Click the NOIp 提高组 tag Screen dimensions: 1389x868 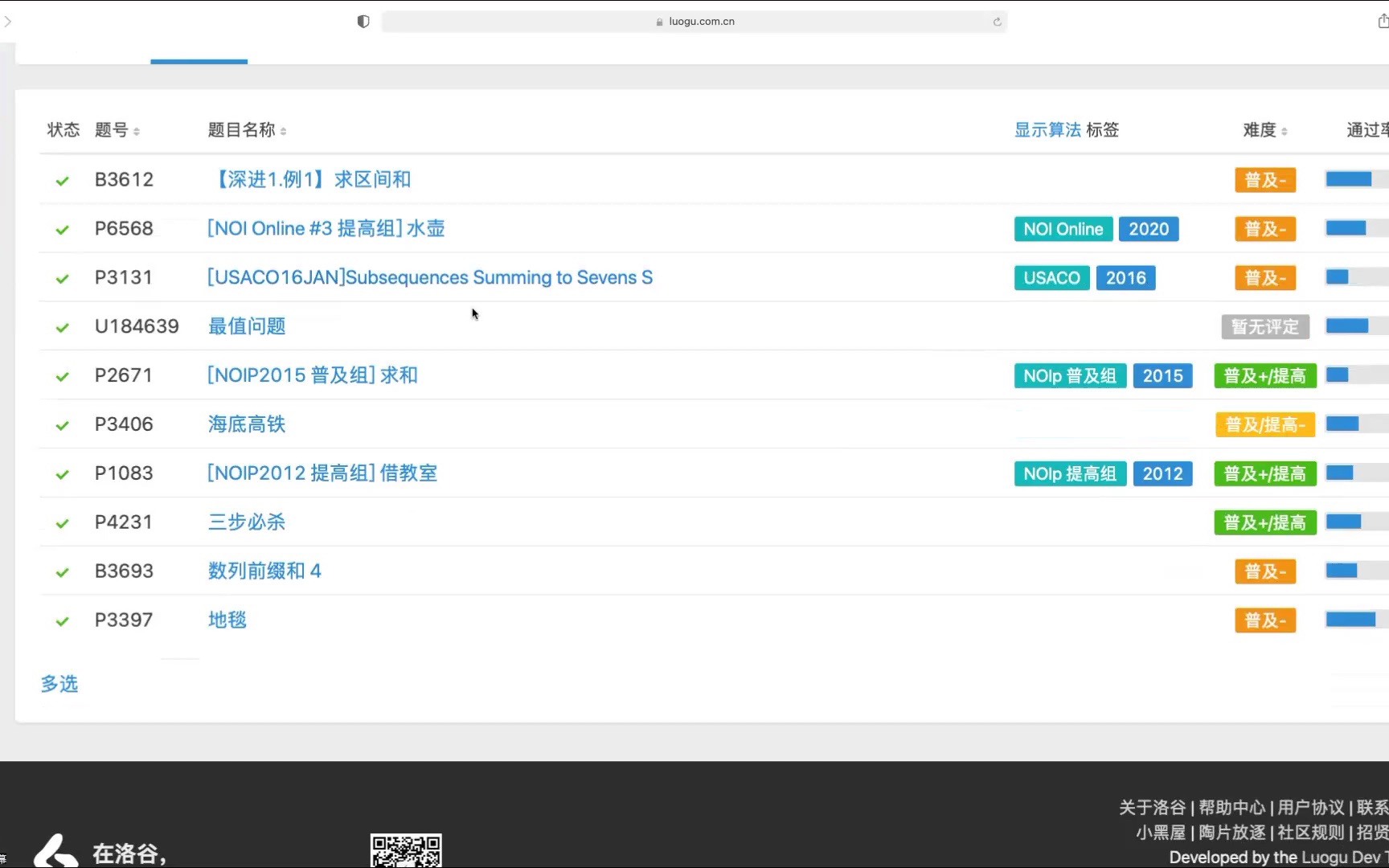coord(1070,474)
